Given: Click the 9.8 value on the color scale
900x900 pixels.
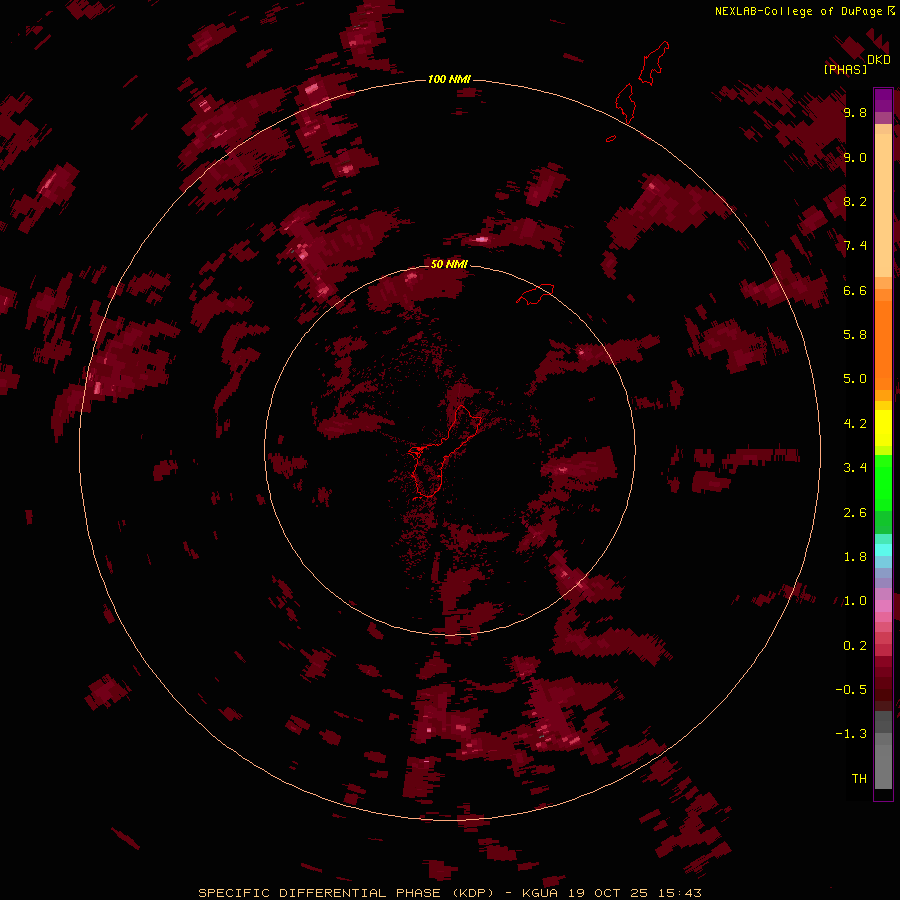Looking at the screenshot, I should click(855, 113).
